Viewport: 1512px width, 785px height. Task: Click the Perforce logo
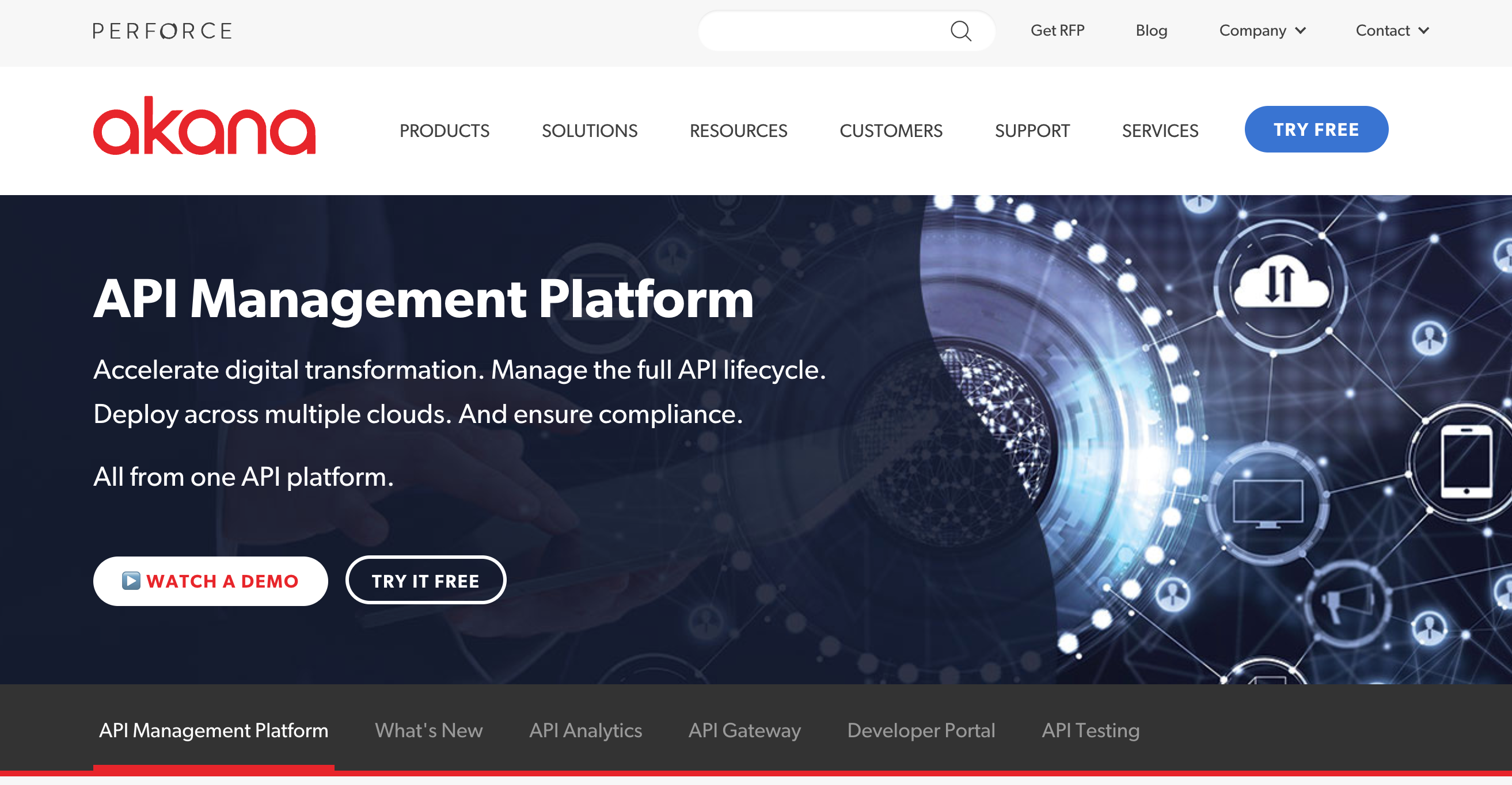162,31
